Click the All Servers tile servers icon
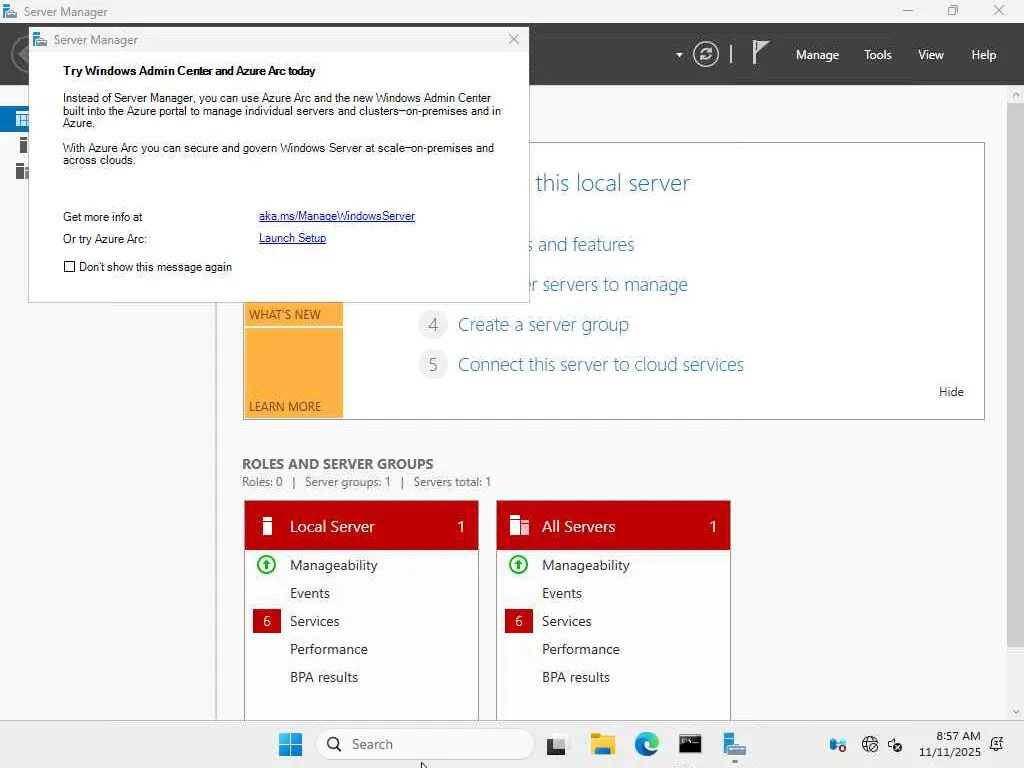 pos(519,526)
